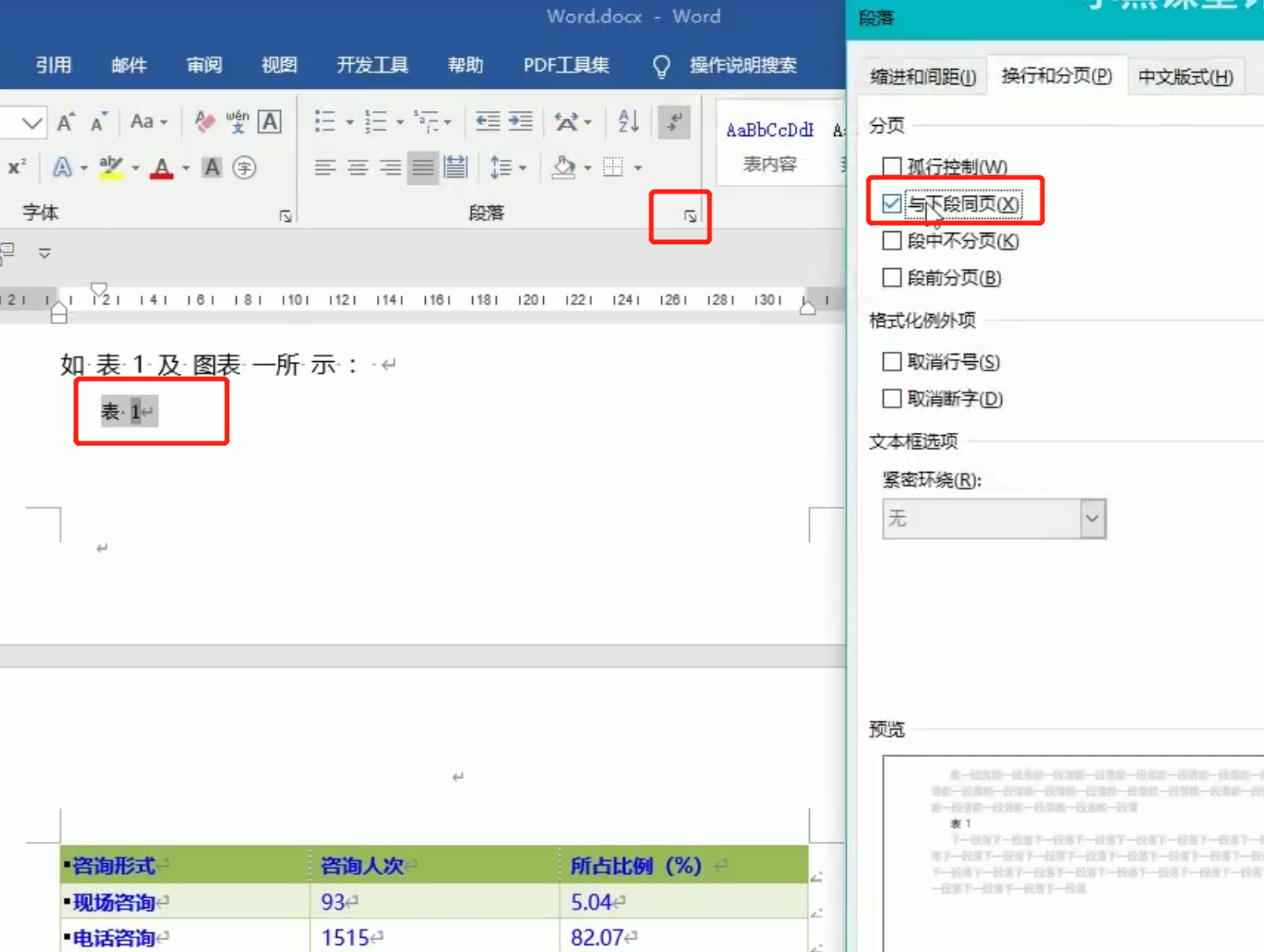
Task: Enable the 取消断字(D) checkbox
Action: coord(892,399)
